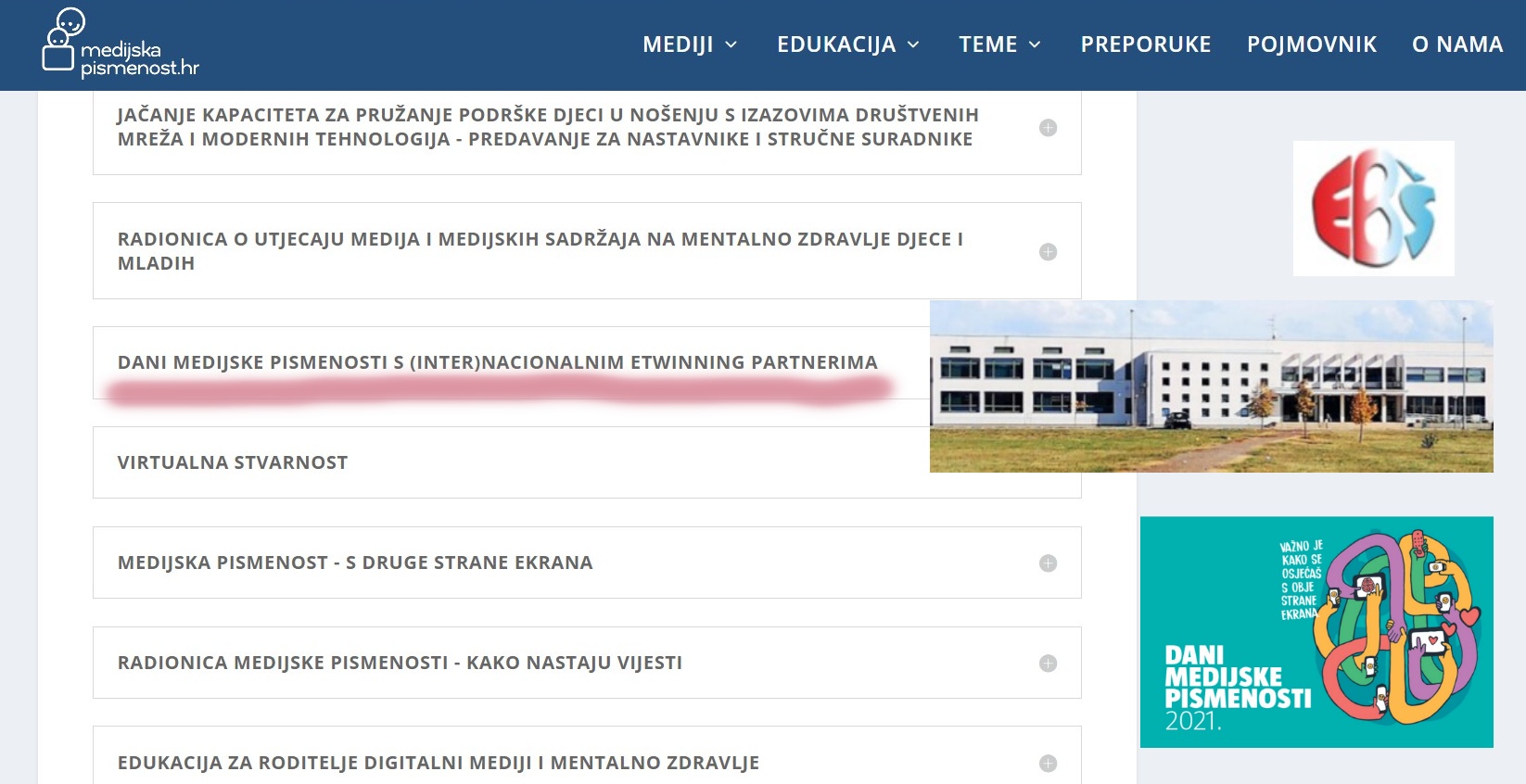This screenshot has height=784, width=1526.
Task: Expand plus icon for Medijska pismenost s druge strane ekrana
Action: 1048,563
